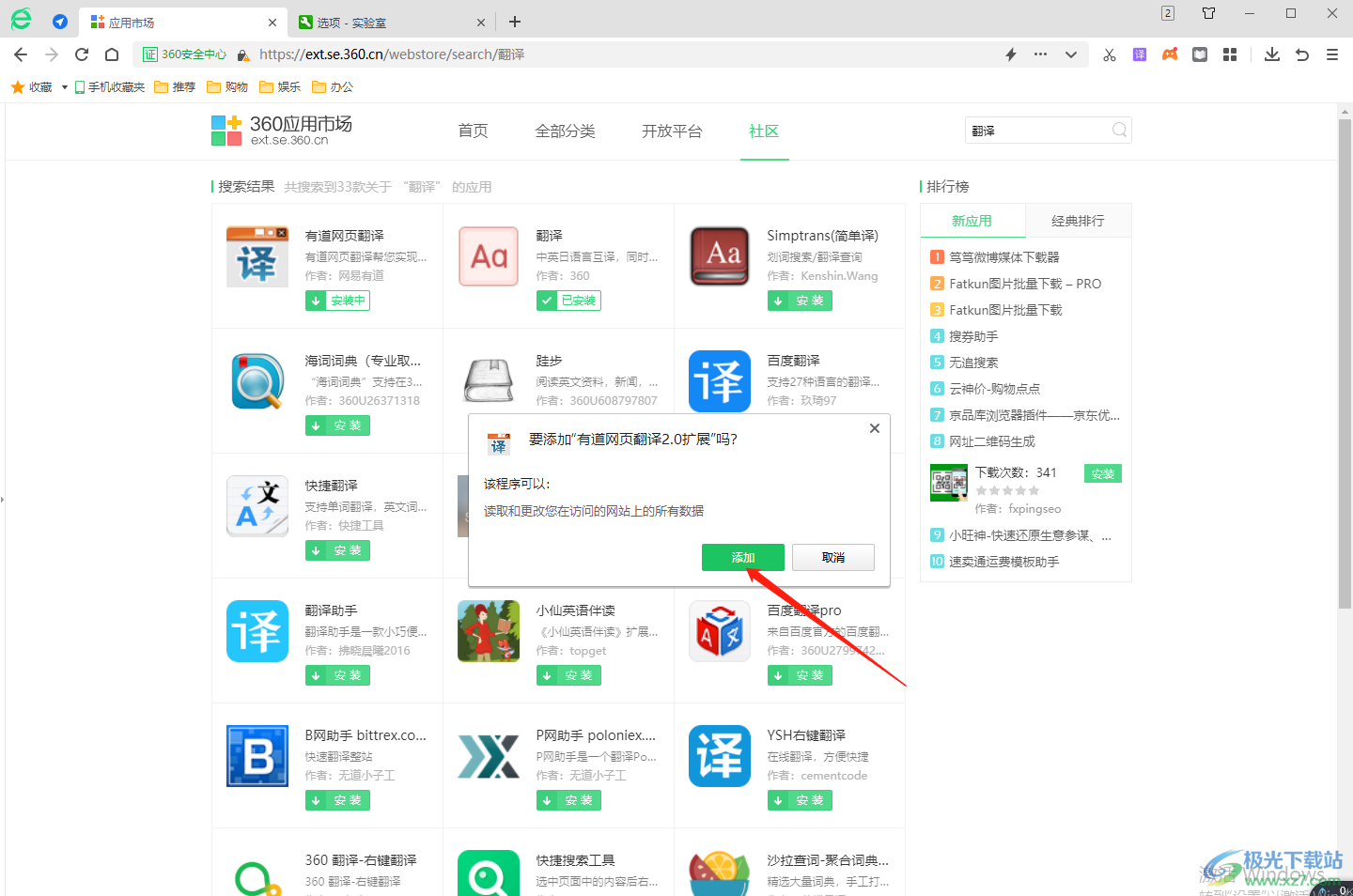1353x896 pixels.
Task: Select the 社区 navigation item
Action: pos(764,131)
